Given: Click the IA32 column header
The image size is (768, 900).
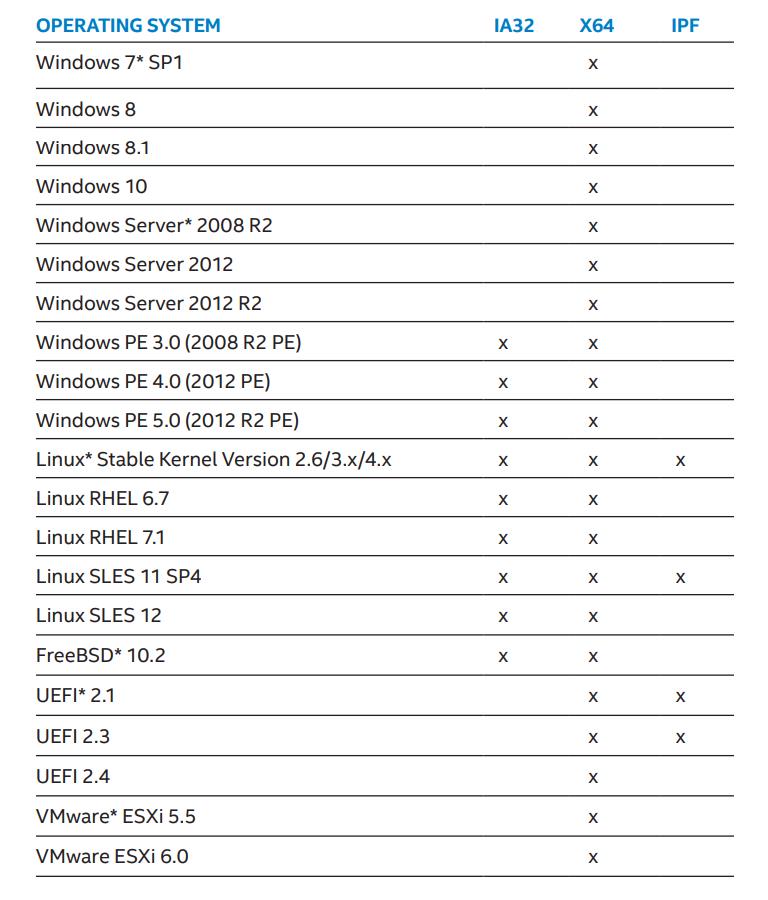Looking at the screenshot, I should 514,25.
